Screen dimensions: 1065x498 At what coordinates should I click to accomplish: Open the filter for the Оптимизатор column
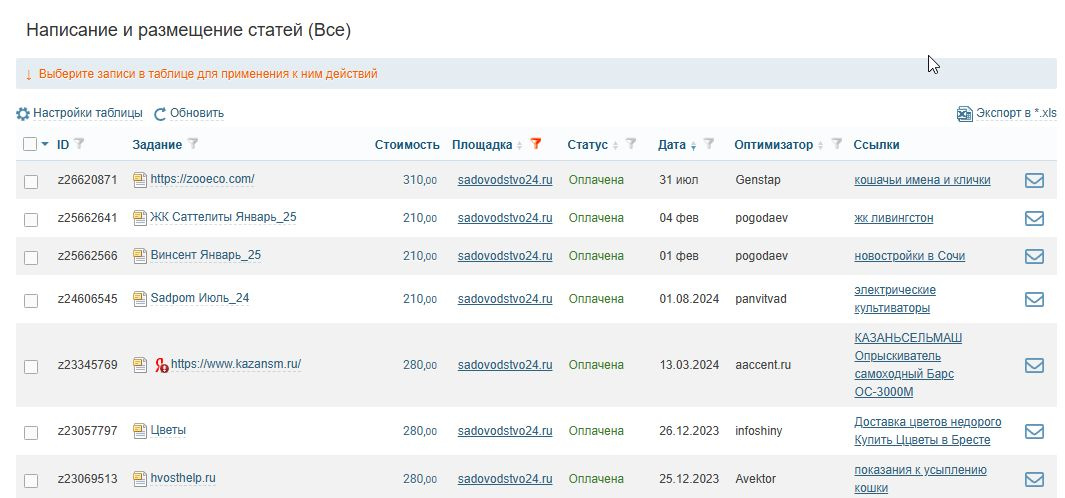click(837, 144)
